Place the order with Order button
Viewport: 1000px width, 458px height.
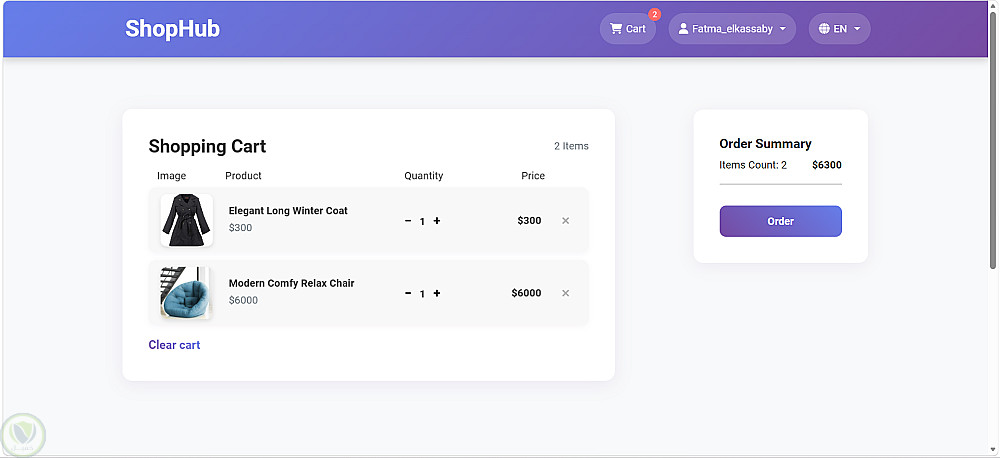coord(781,221)
